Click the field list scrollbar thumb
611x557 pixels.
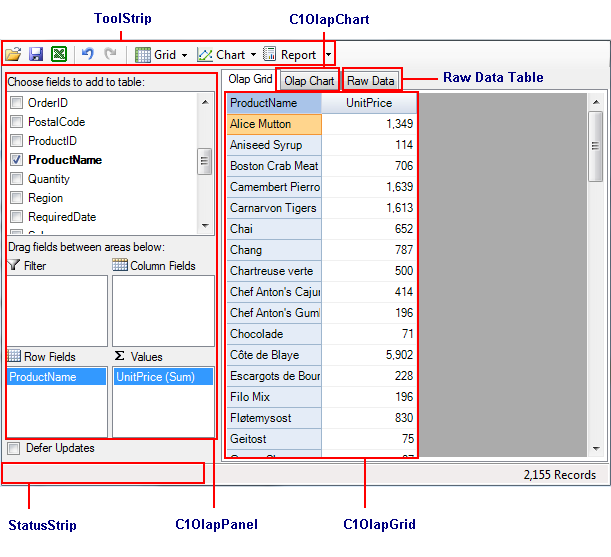(x=204, y=161)
